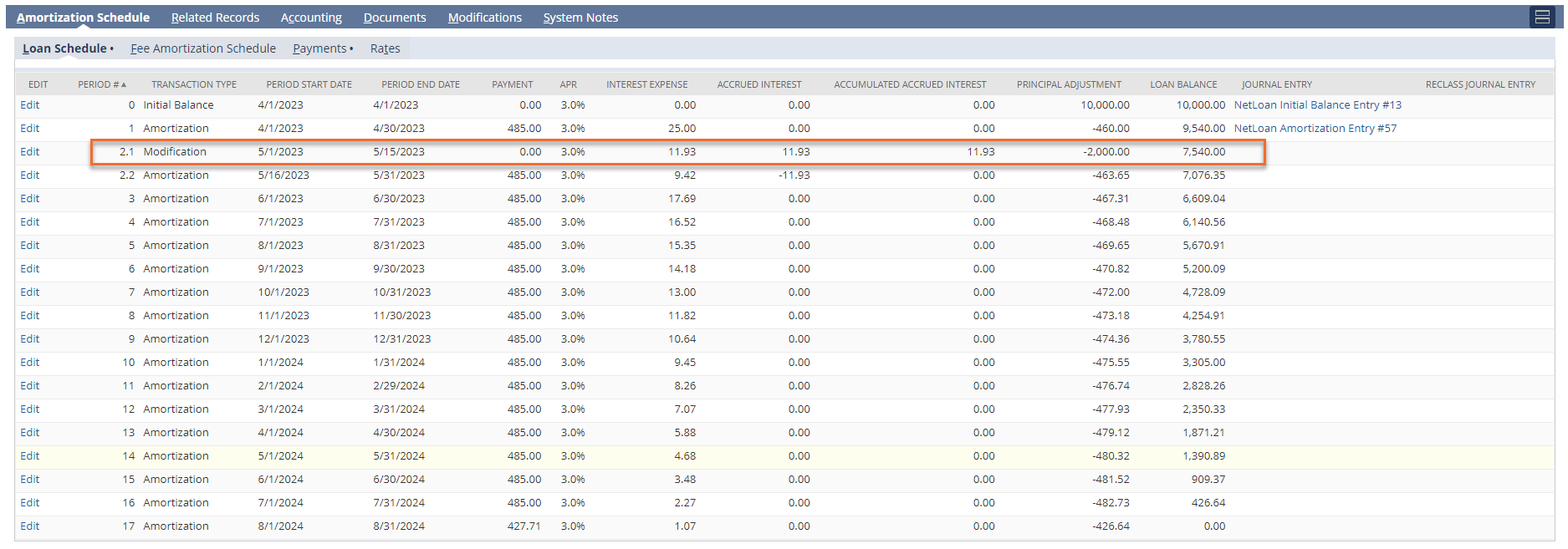Select the Loan Schedule subtab

click(x=64, y=48)
